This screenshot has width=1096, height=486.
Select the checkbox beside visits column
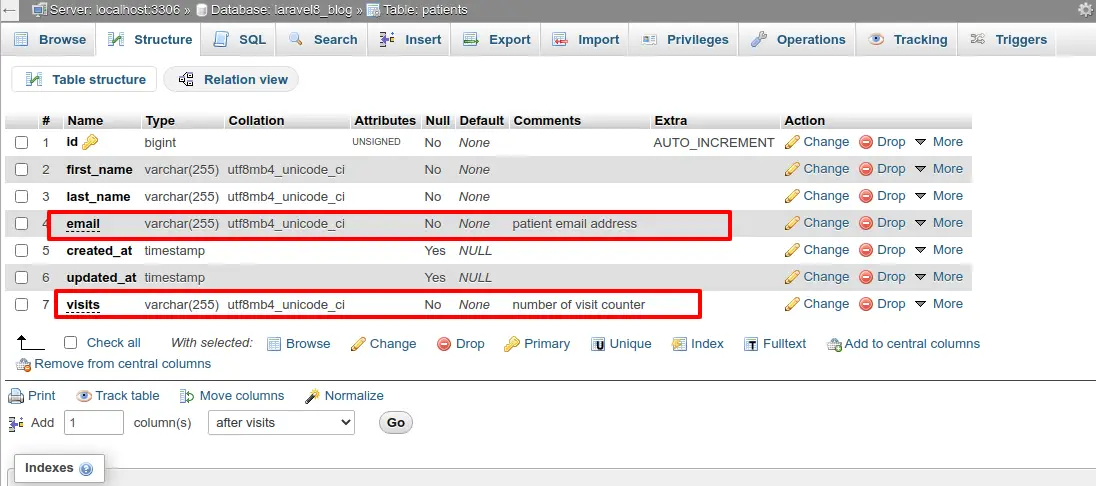[x=22, y=304]
